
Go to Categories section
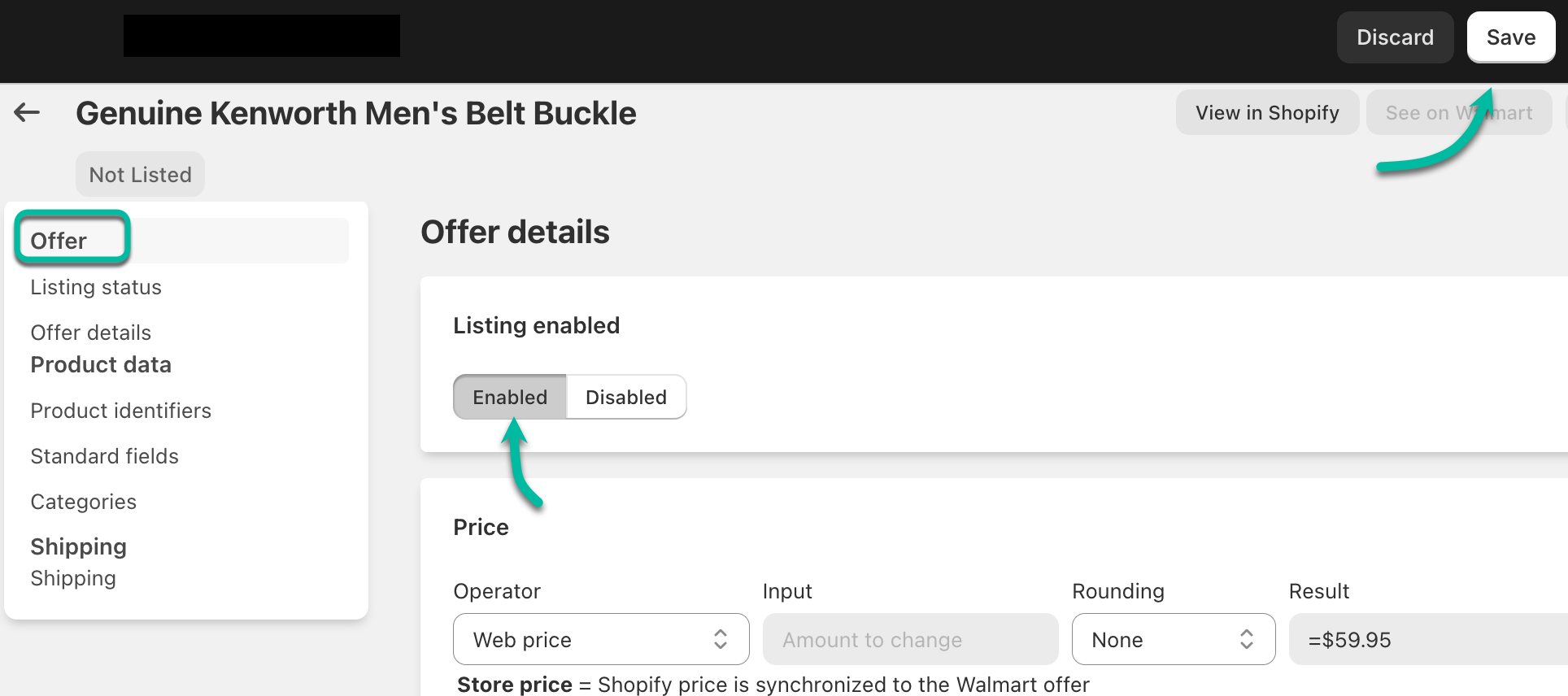click(x=84, y=502)
